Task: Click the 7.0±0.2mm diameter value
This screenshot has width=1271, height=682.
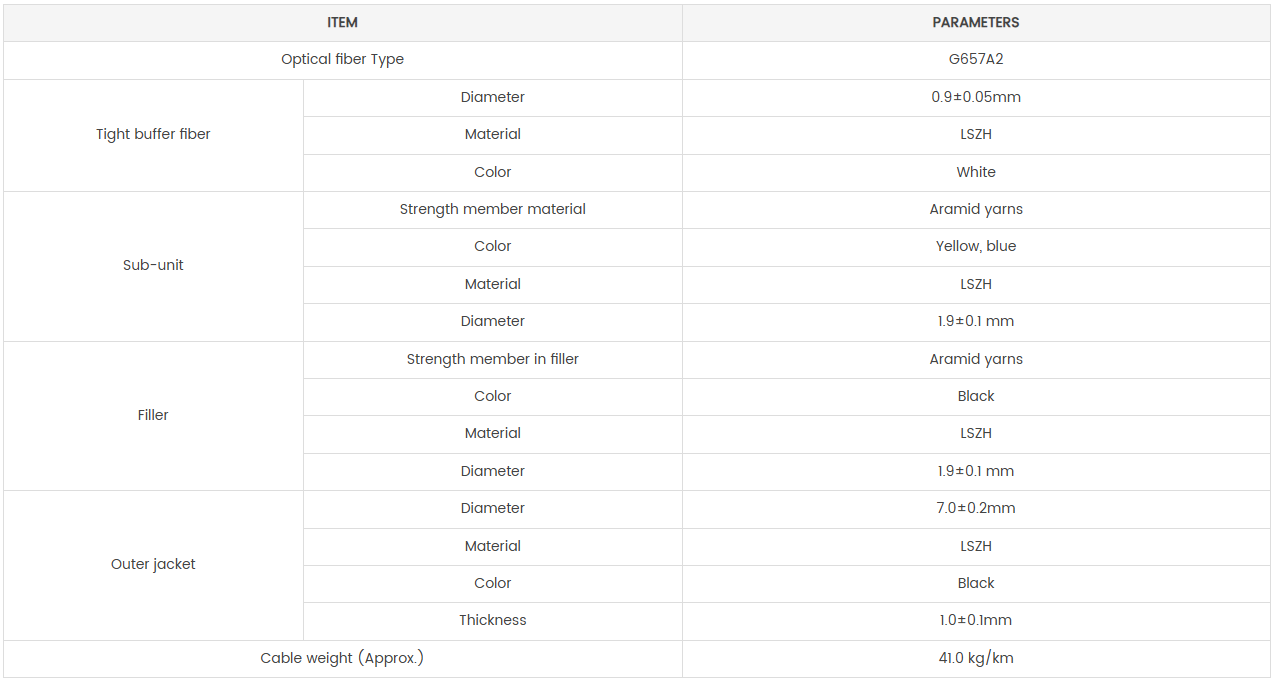Action: (975, 508)
